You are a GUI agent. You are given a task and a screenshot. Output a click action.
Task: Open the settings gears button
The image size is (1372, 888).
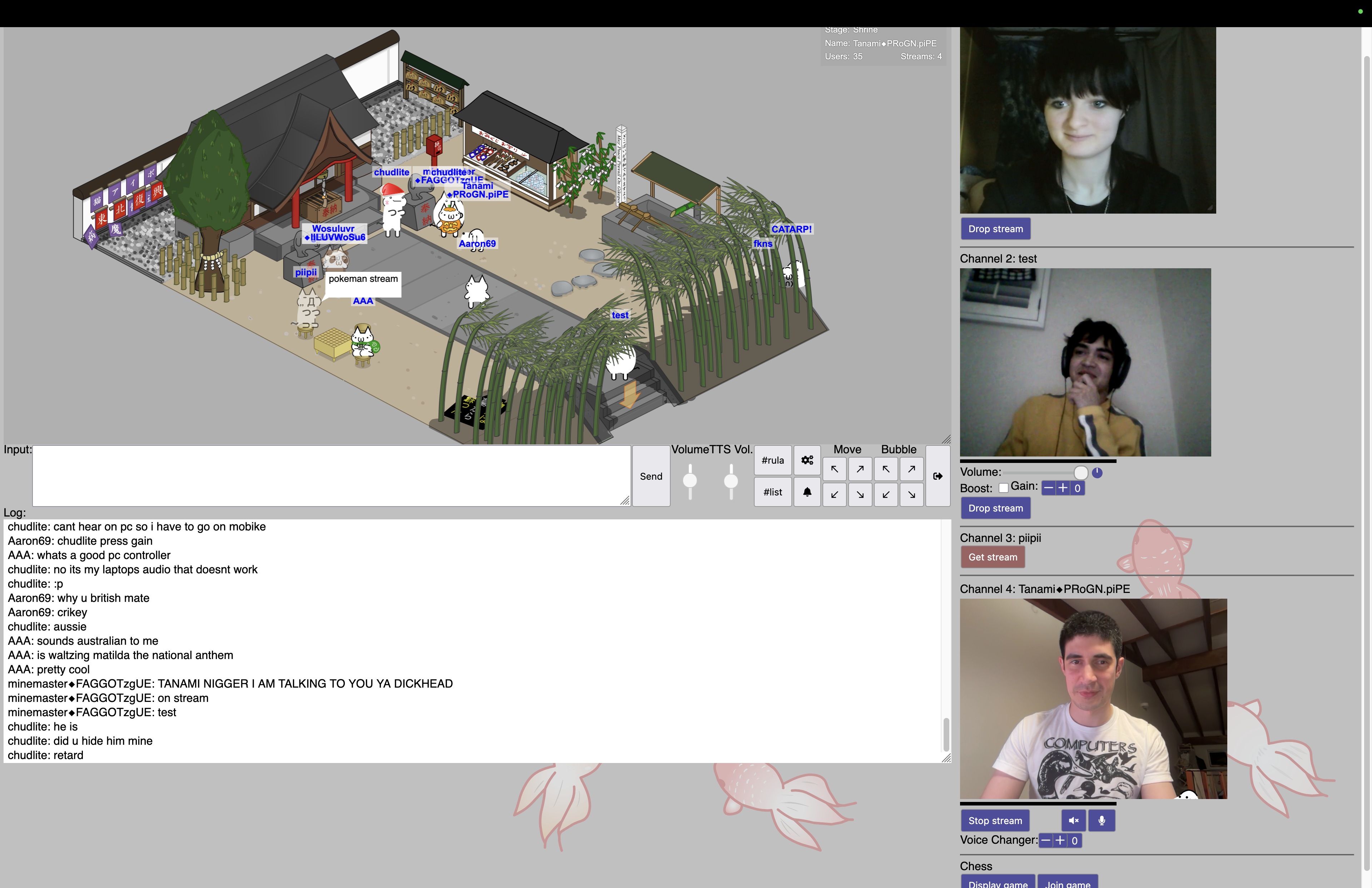807,460
